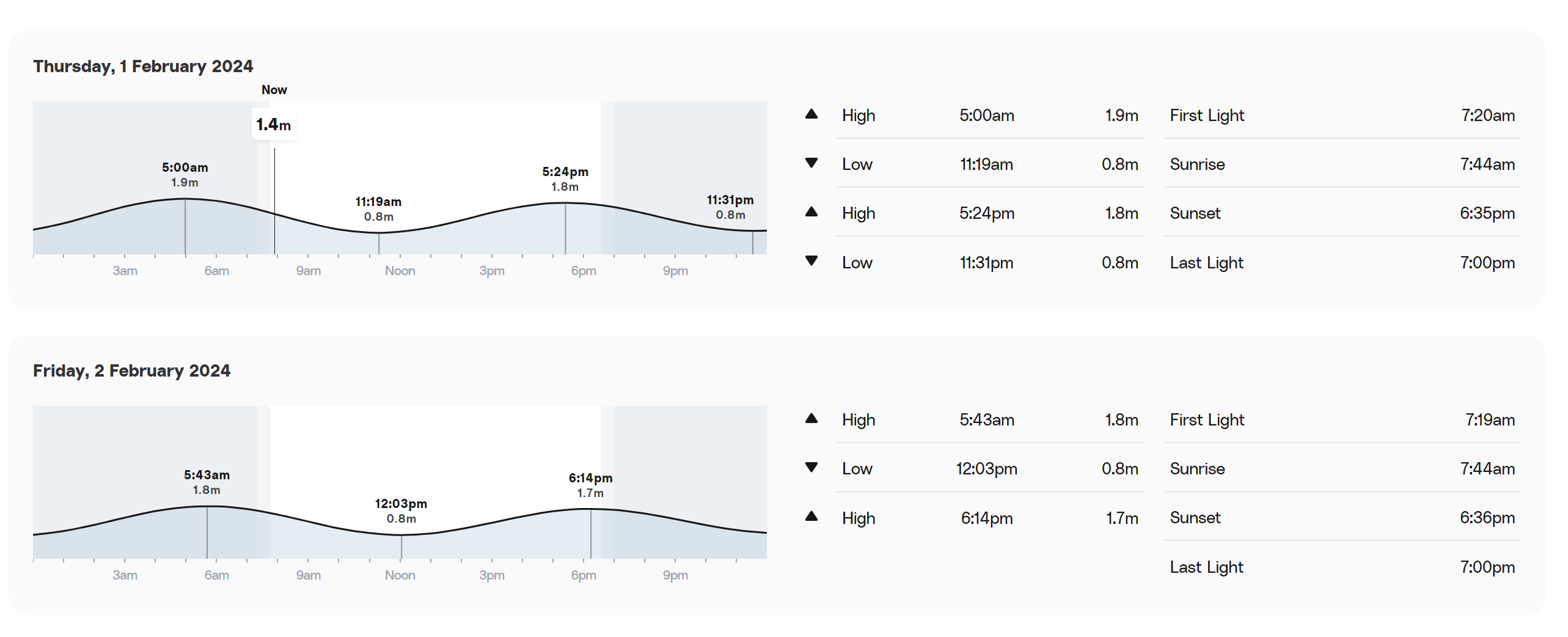1568x637 pixels.
Task: Click the Now 1.4m tide height tooltip
Action: [274, 125]
